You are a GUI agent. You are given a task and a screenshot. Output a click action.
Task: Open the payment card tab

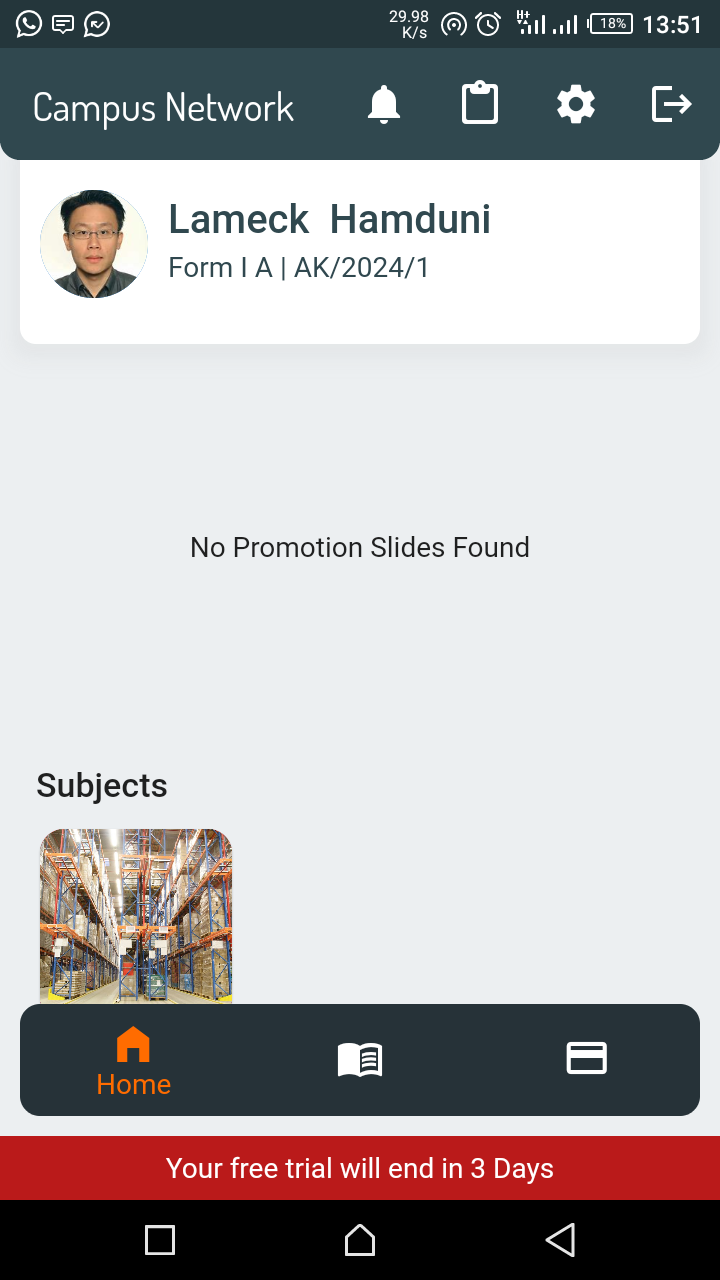pos(587,1058)
